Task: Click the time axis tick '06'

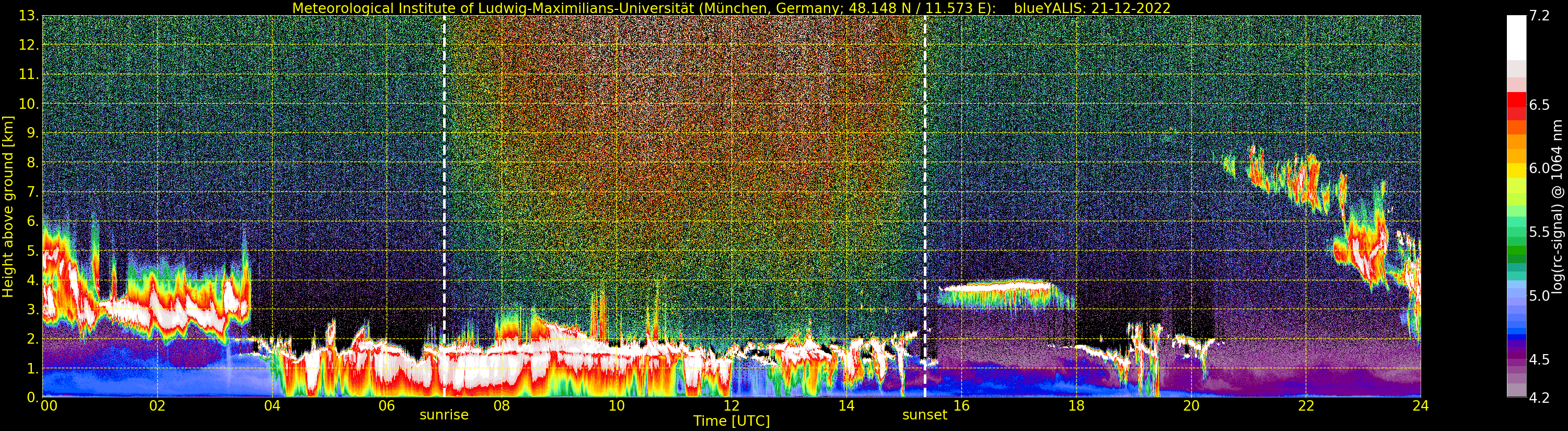Action: pos(387,405)
